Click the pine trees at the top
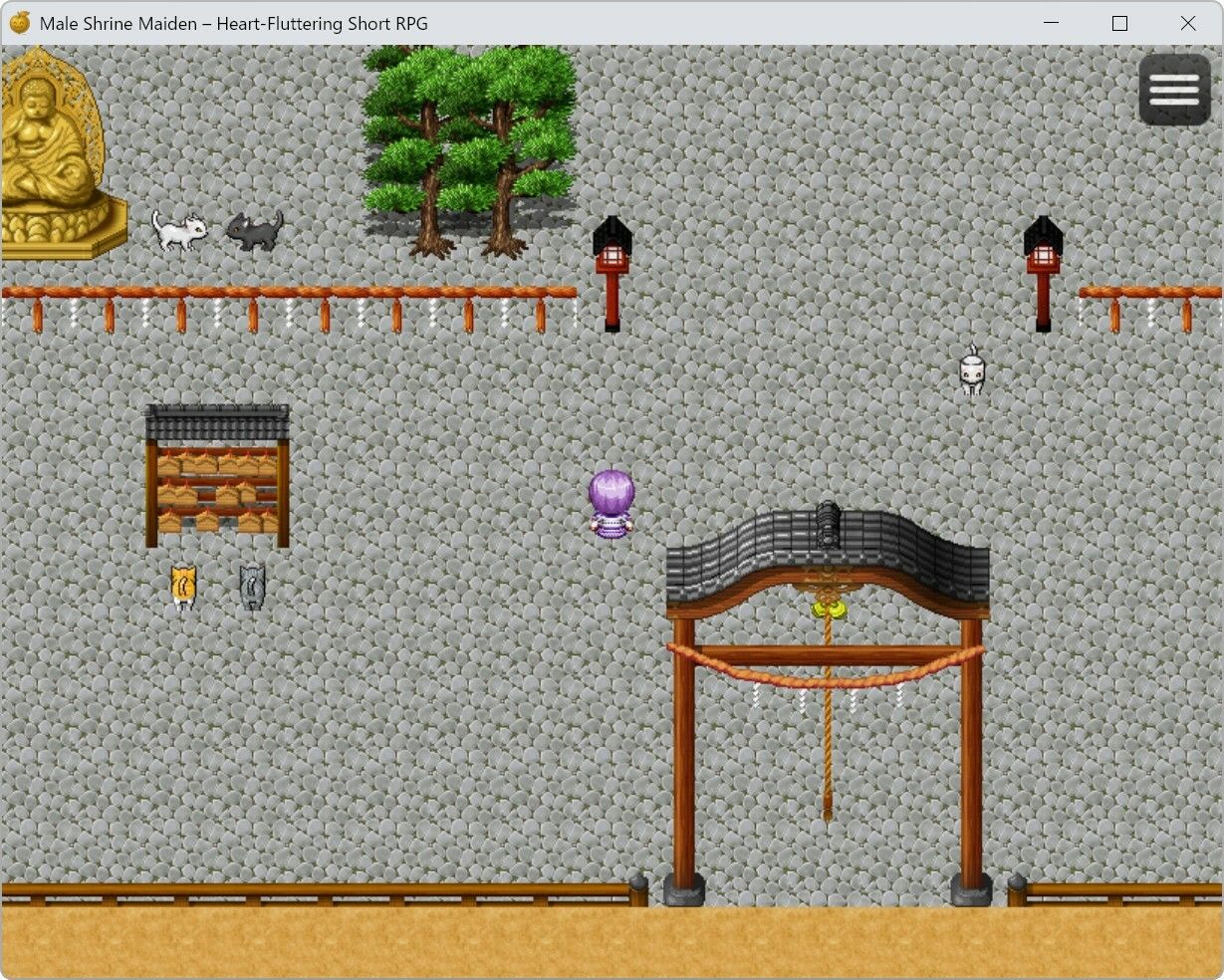Image resolution: width=1224 pixels, height=980 pixels. [470, 139]
